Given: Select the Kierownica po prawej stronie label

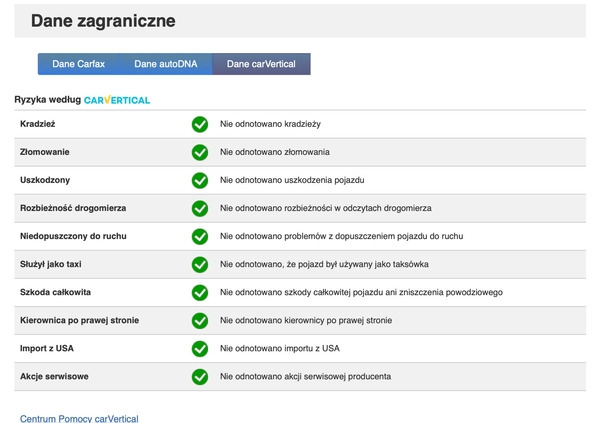Looking at the screenshot, I should click(x=79, y=320).
